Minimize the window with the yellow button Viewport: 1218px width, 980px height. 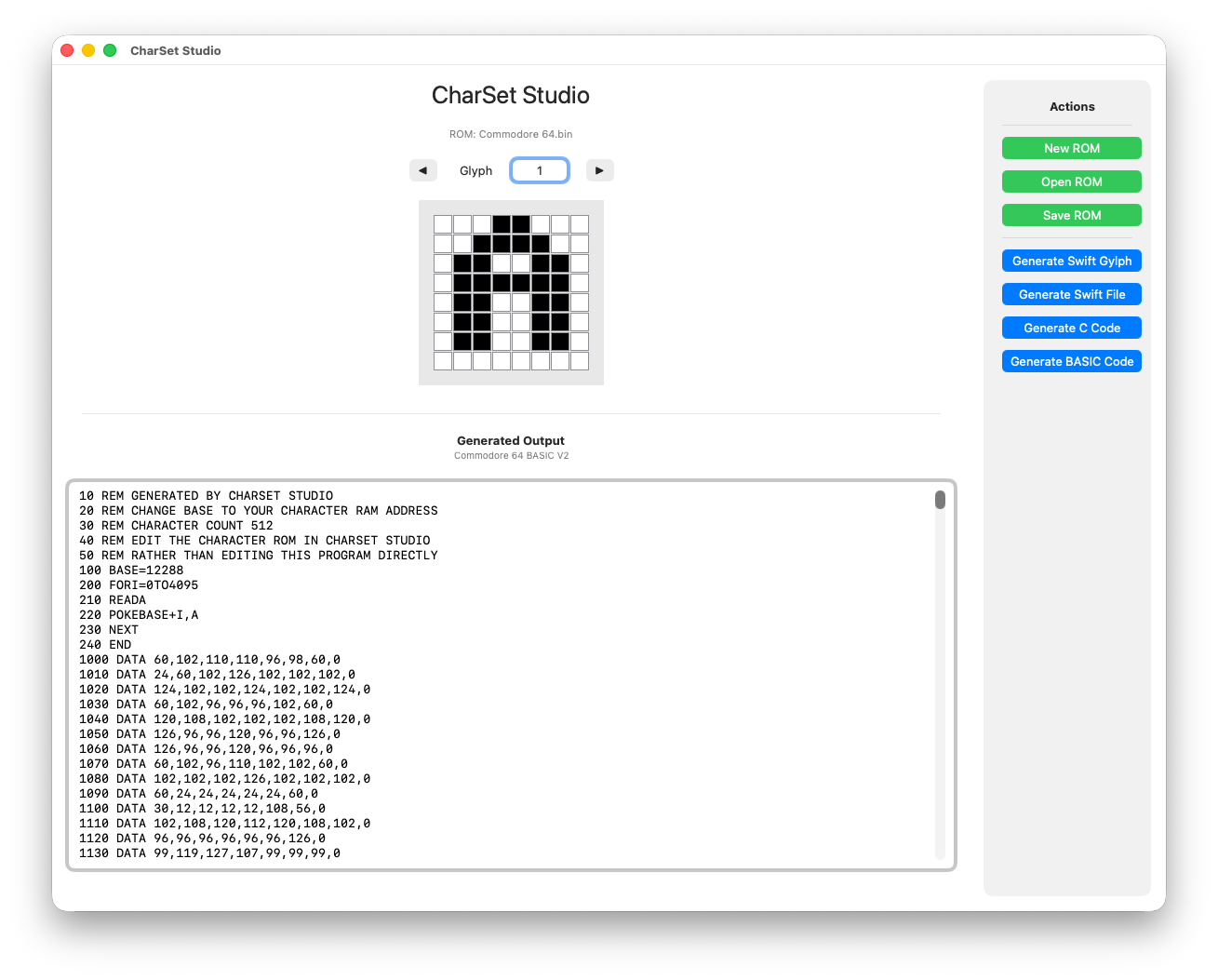(88, 50)
